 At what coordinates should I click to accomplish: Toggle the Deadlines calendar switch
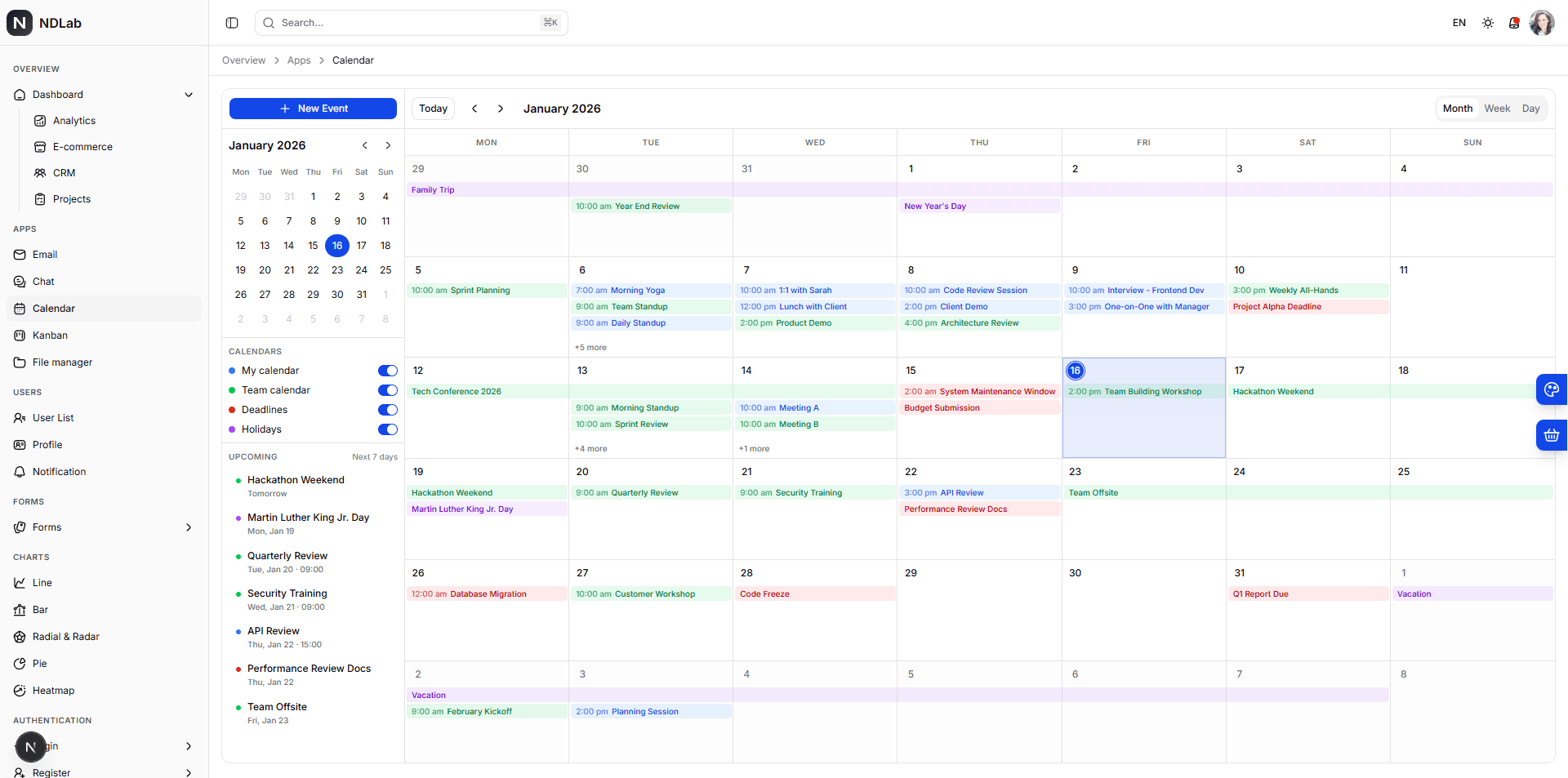click(387, 410)
